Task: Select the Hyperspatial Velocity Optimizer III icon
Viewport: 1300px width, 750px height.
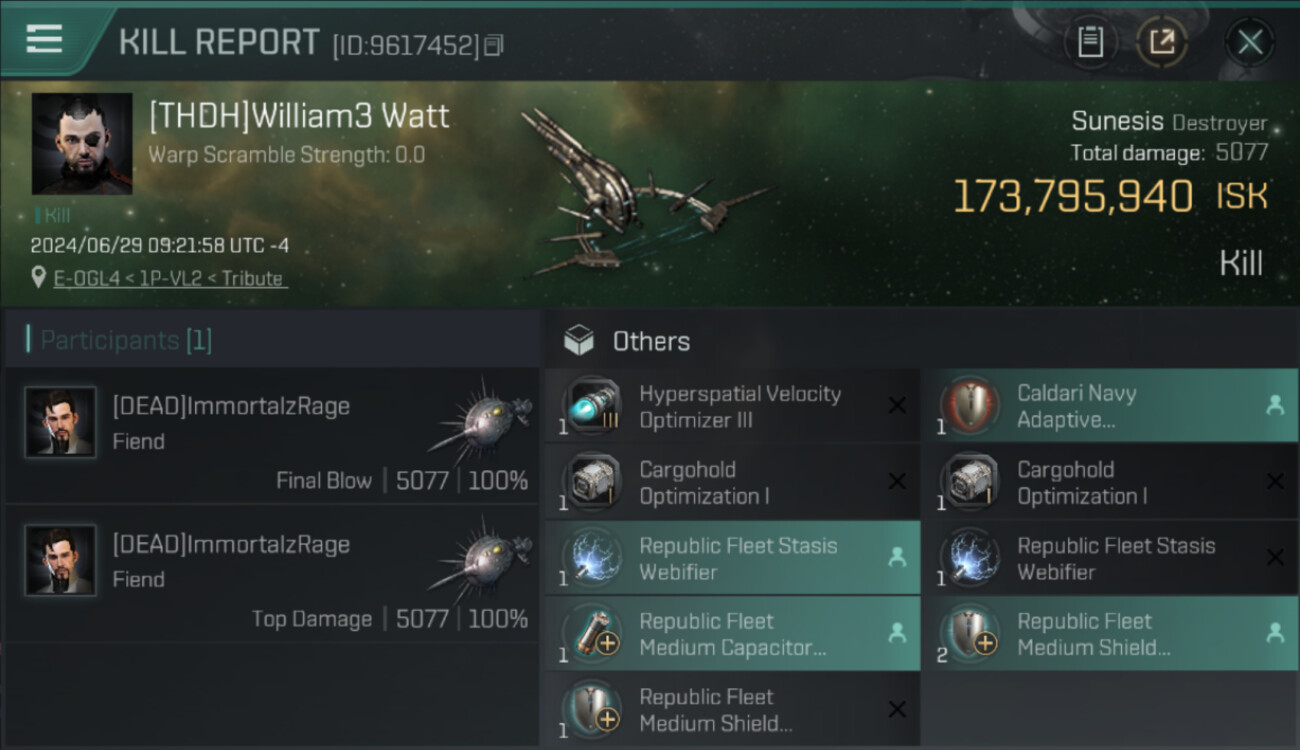Action: coord(592,406)
